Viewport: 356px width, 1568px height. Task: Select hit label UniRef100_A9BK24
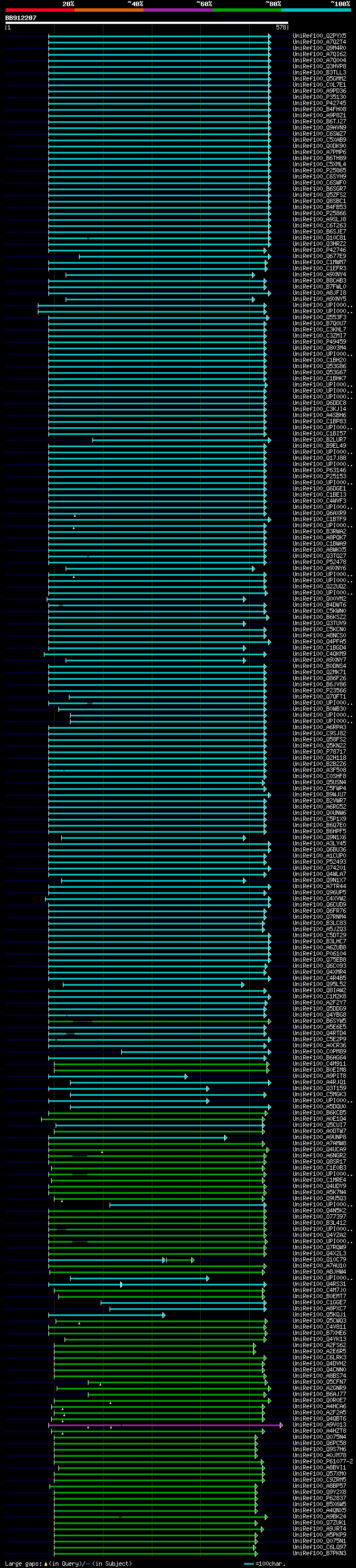319,1516
